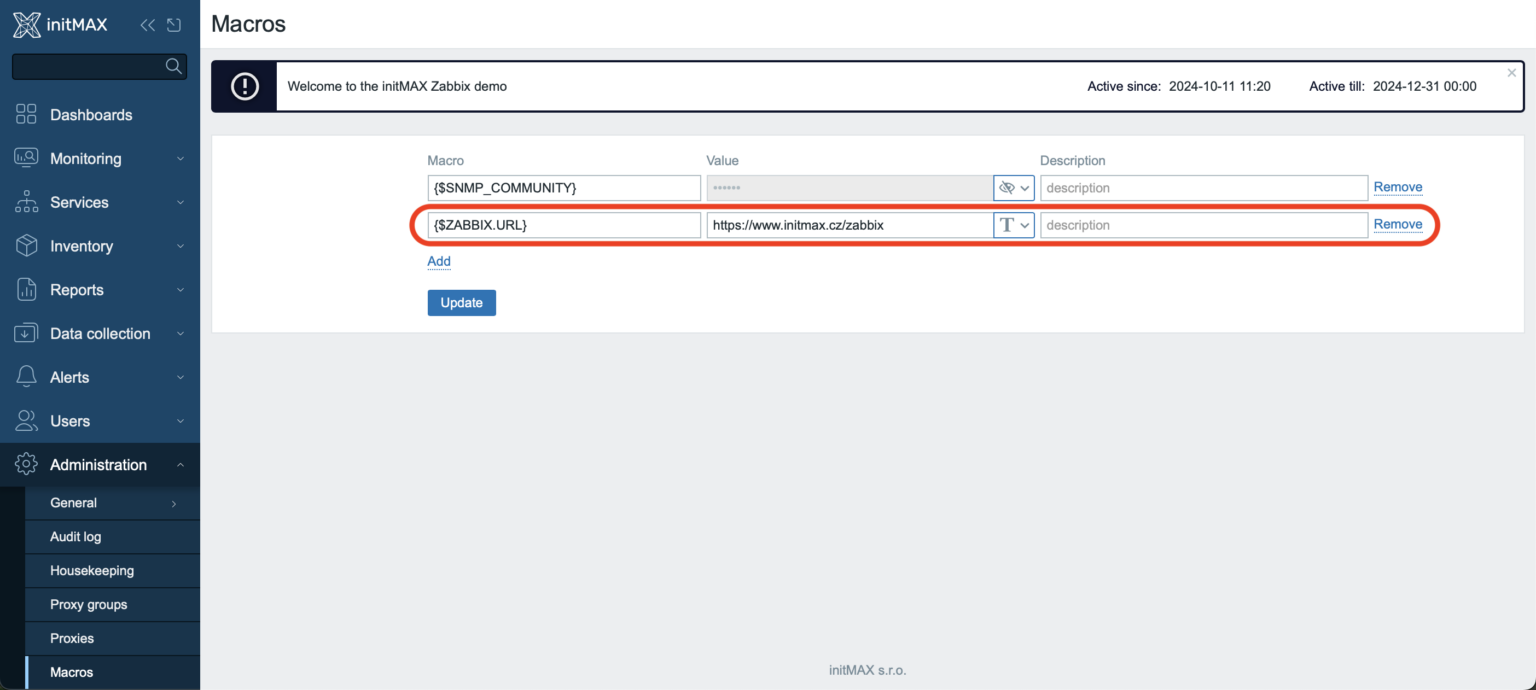Click the search magnifier icon
This screenshot has height=690, width=1536.
pyautogui.click(x=173, y=66)
